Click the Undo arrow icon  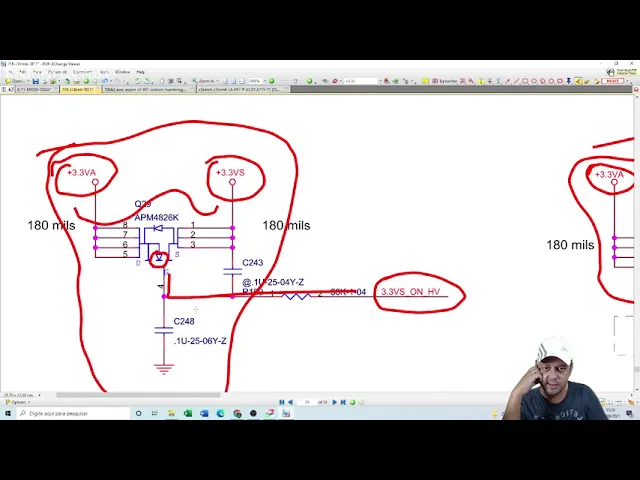point(104,81)
